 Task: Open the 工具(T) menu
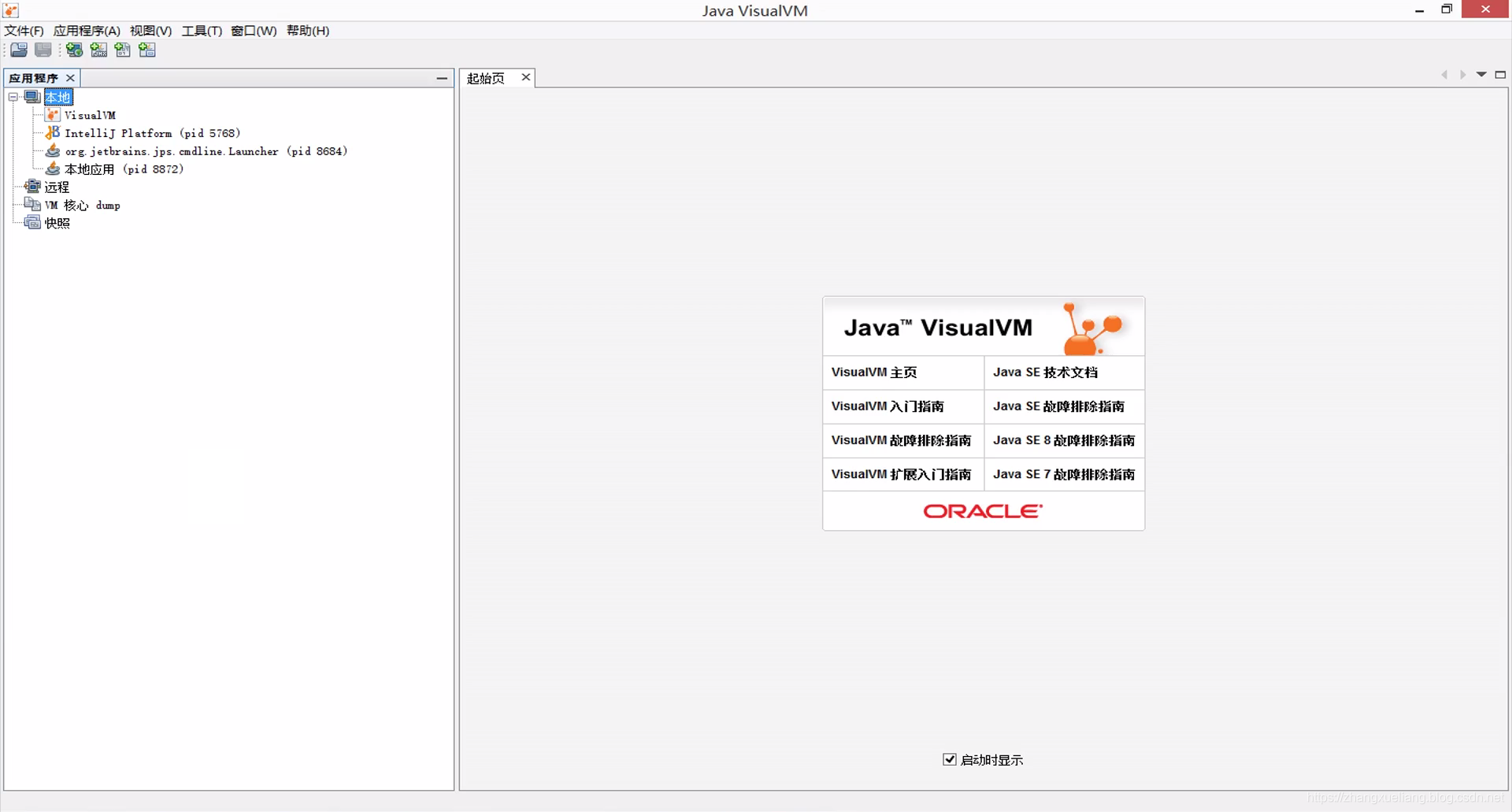coord(201,31)
